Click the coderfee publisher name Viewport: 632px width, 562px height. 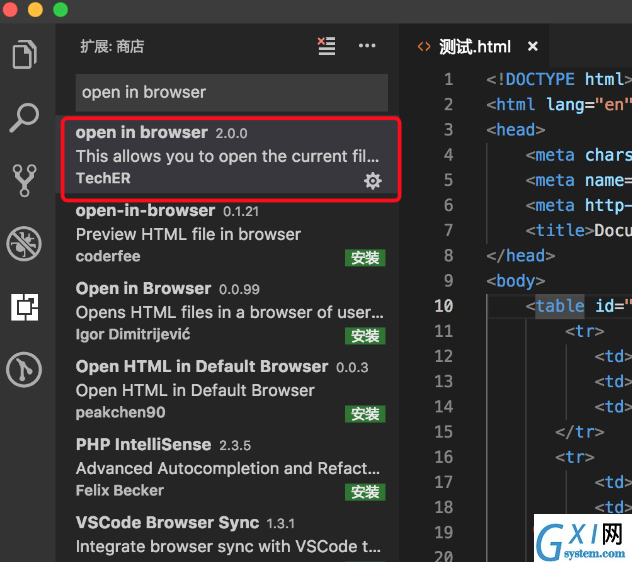[108, 256]
